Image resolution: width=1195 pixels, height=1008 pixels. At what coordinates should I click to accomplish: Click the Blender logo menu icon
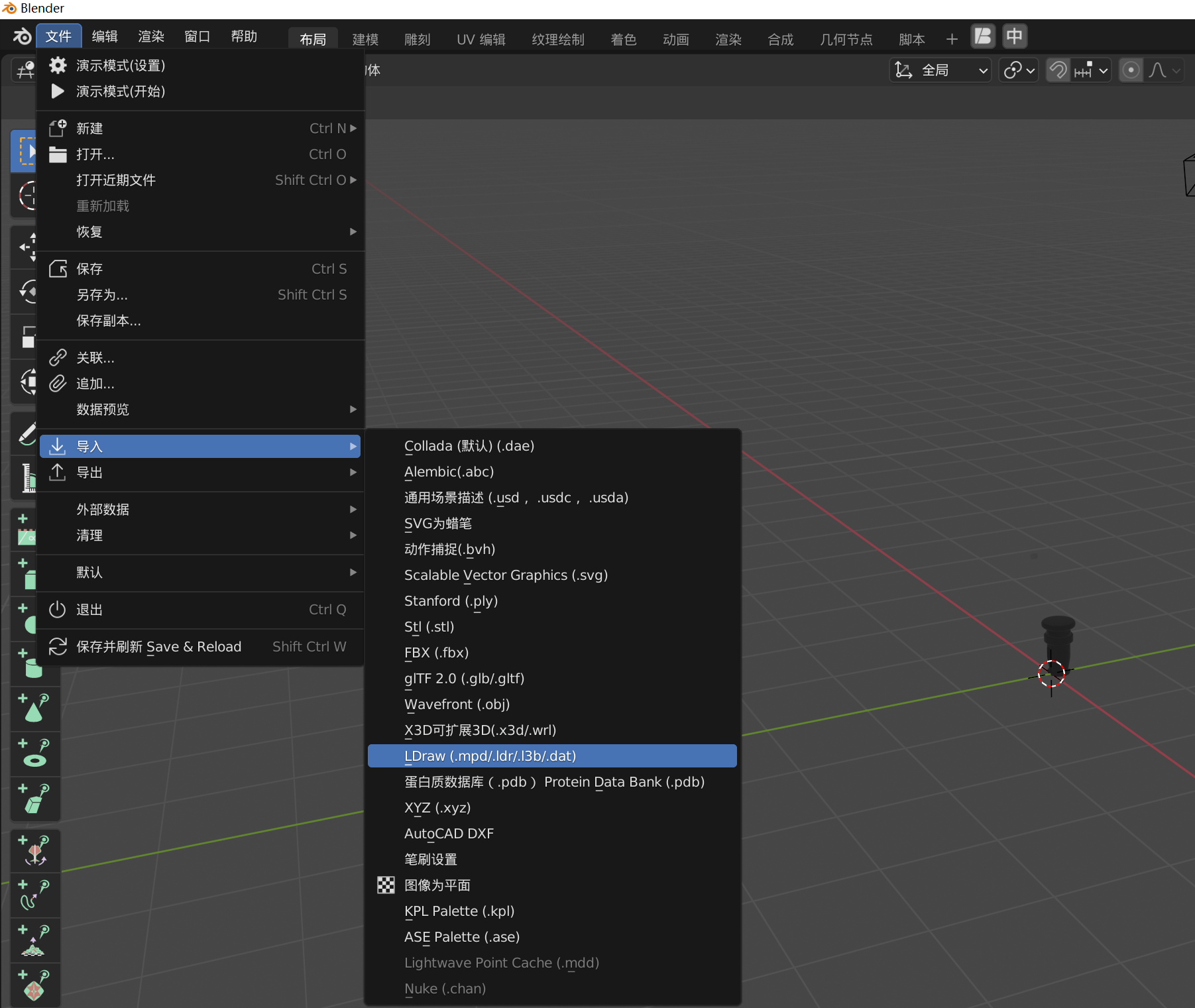click(x=22, y=36)
